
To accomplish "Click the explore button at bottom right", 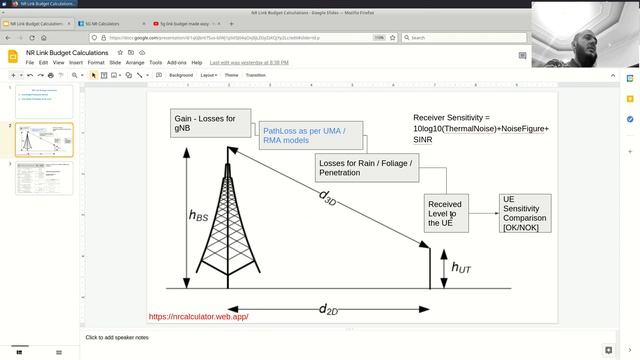I will [x=608, y=350].
